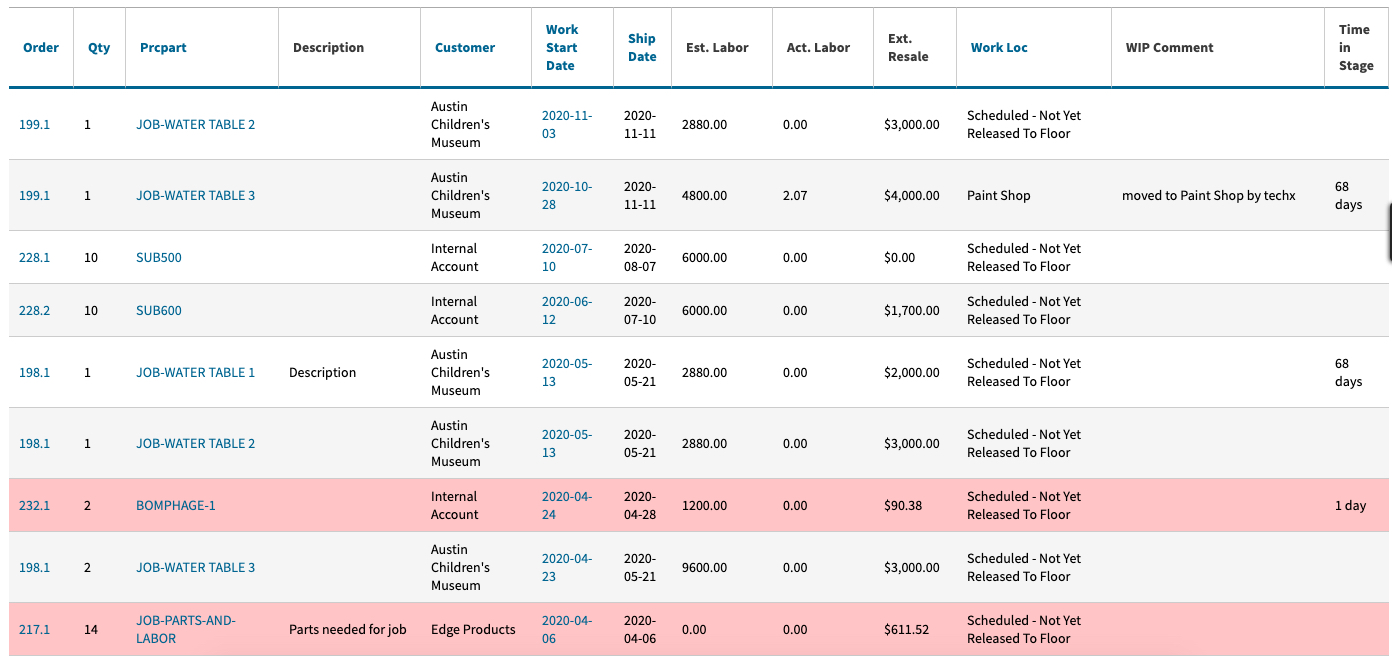Image resolution: width=1392 pixels, height=656 pixels.
Task: Open the SUB600 part record
Action: pos(158,310)
